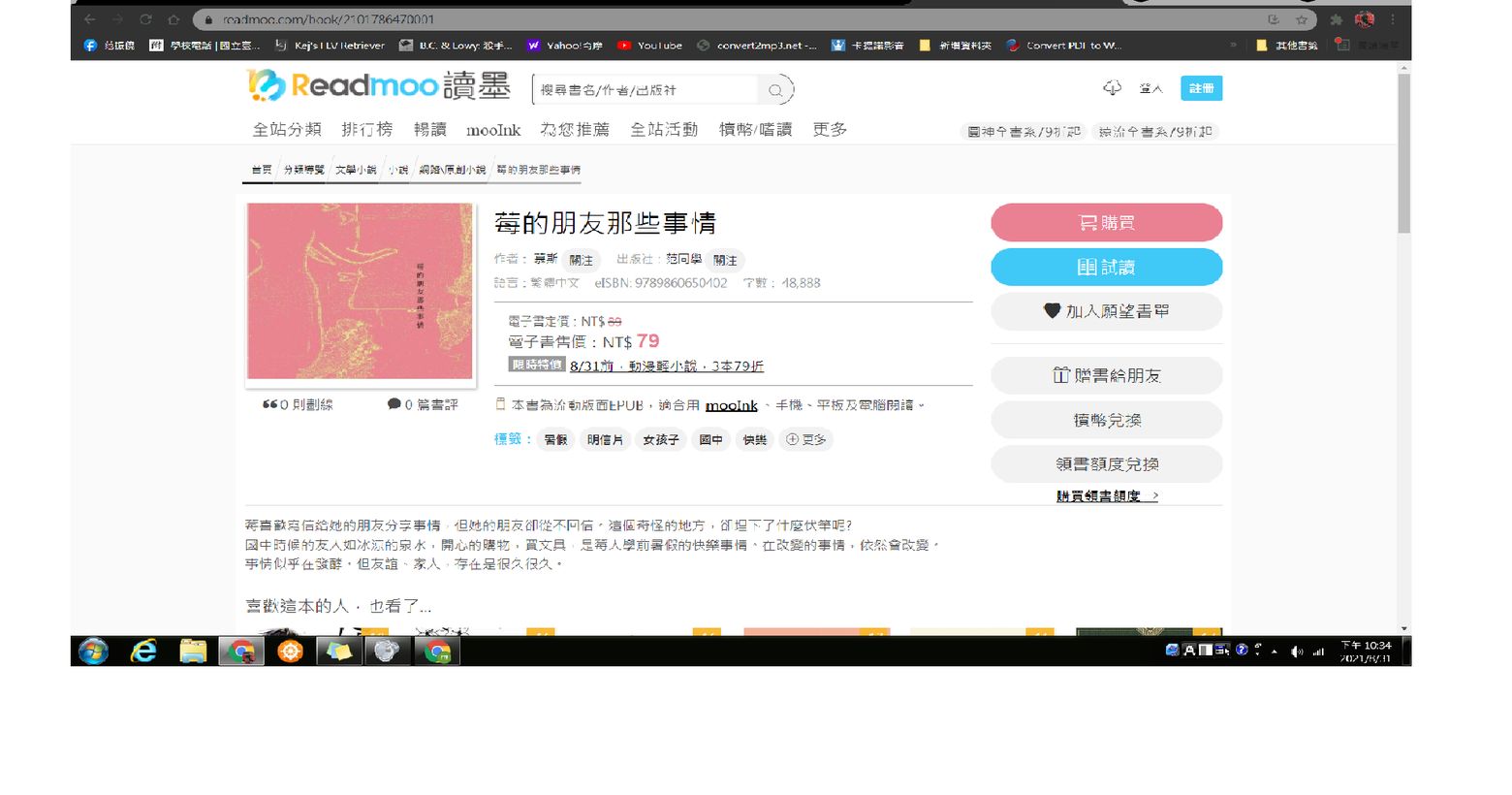Viewport: 1512px width, 795px height.
Task: Follow the author with 關注 button
Action: point(581,260)
